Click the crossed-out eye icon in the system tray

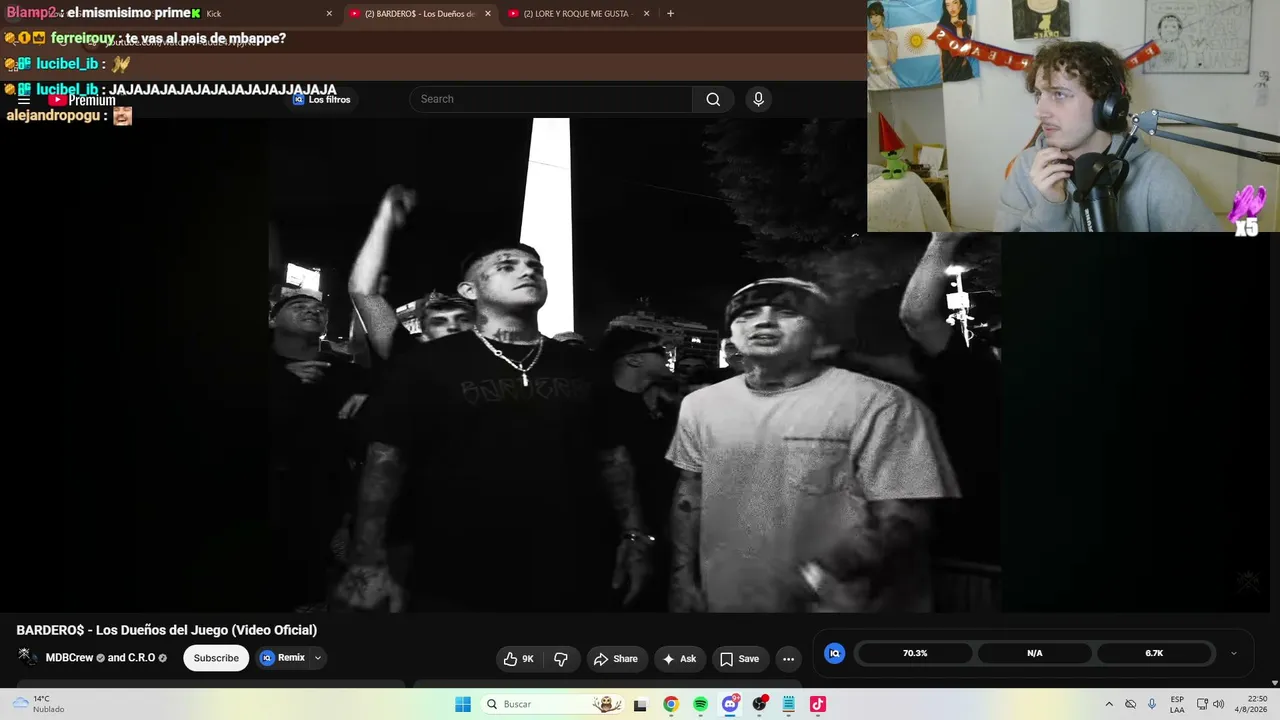point(1131,704)
